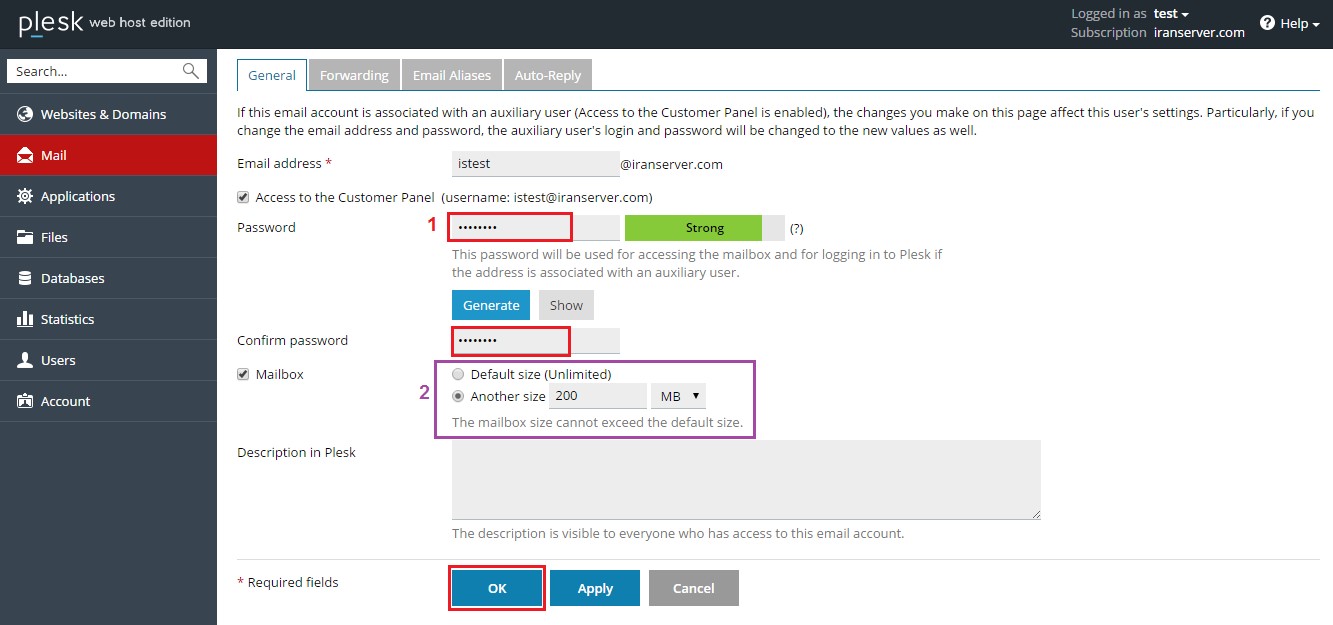Click the Show password button
This screenshot has height=625, width=1333.
click(x=566, y=305)
